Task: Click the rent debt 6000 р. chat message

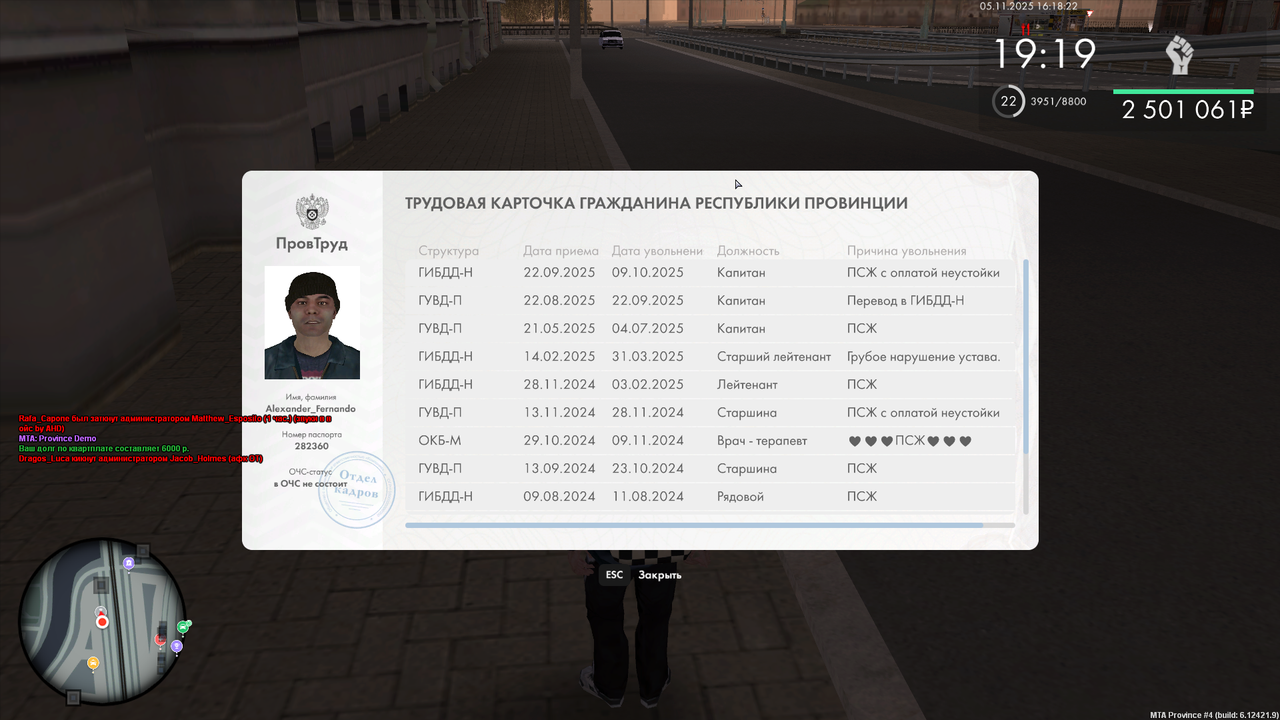Action: point(104,448)
